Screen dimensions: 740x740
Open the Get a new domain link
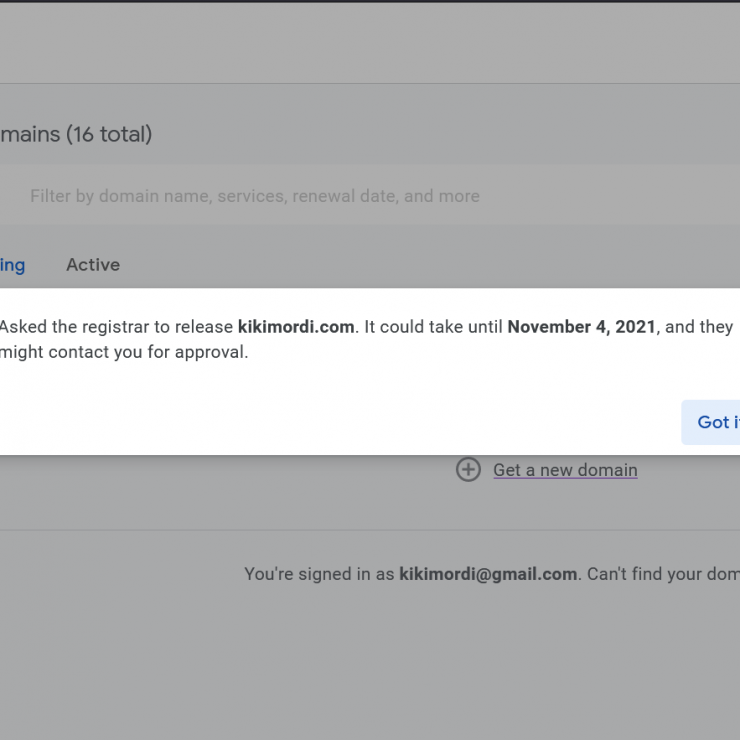[x=565, y=470]
